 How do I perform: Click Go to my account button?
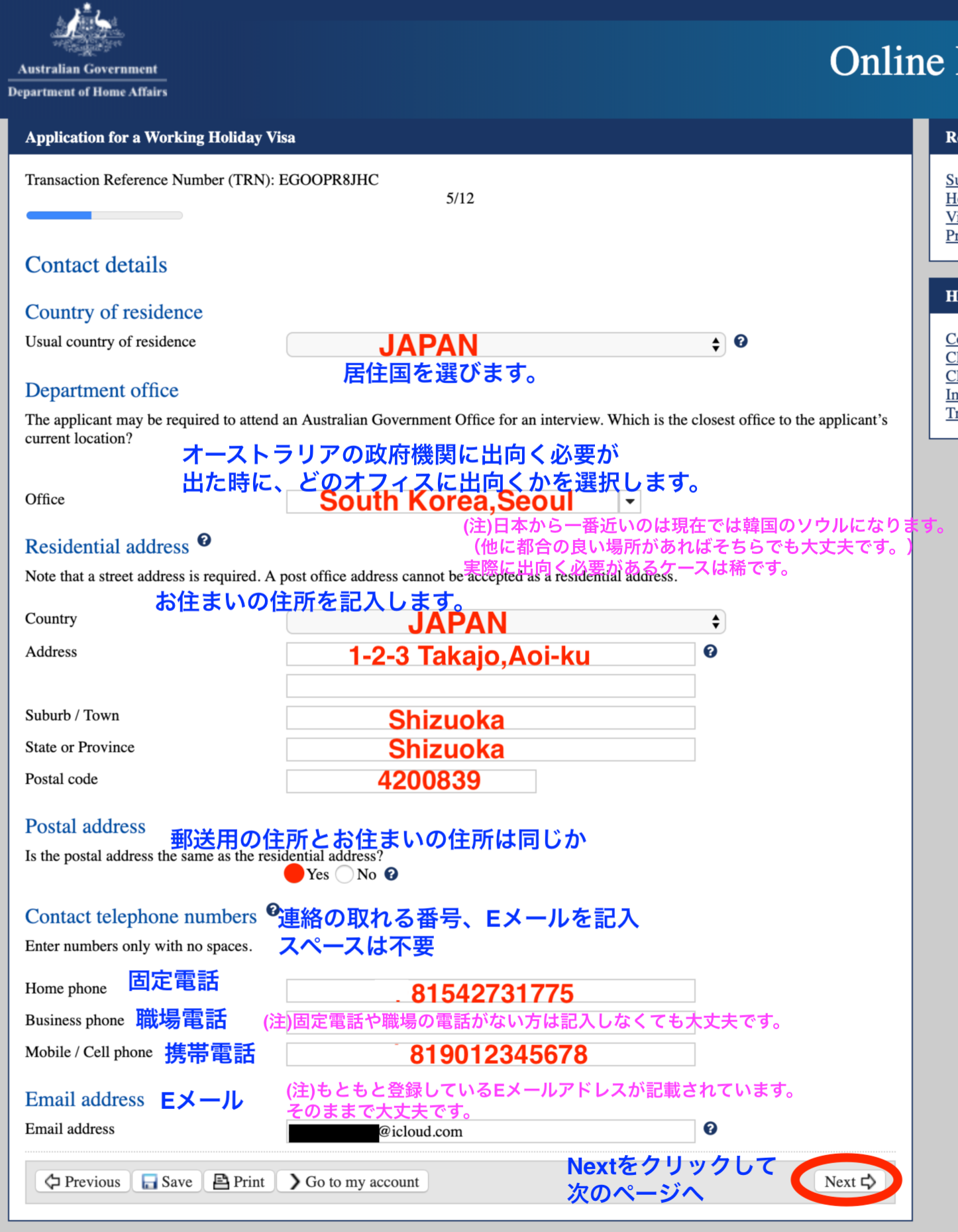[352, 1181]
